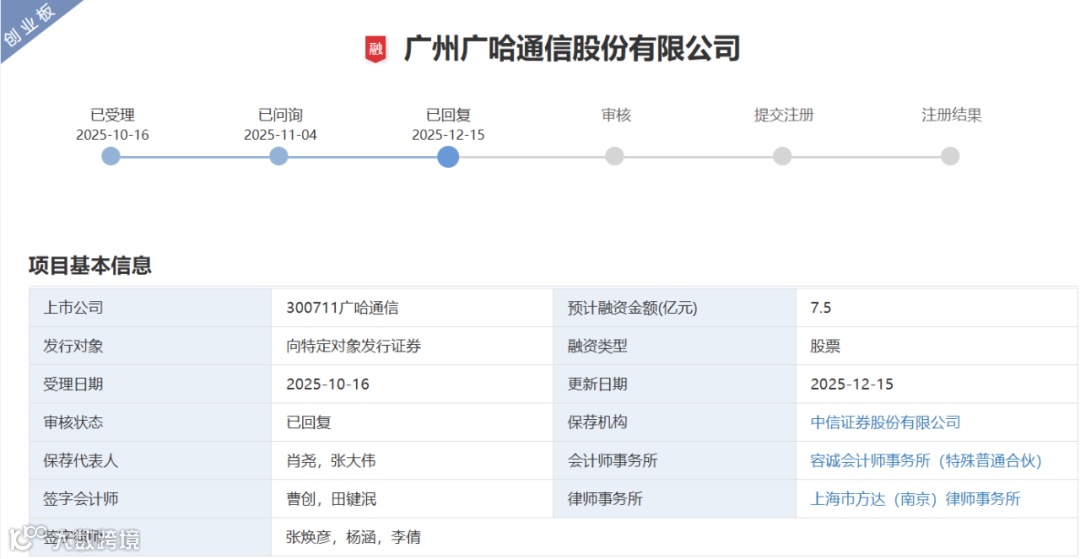Click the 审核状态 row label
Screen dimensions: 1080x559
click(x=73, y=422)
